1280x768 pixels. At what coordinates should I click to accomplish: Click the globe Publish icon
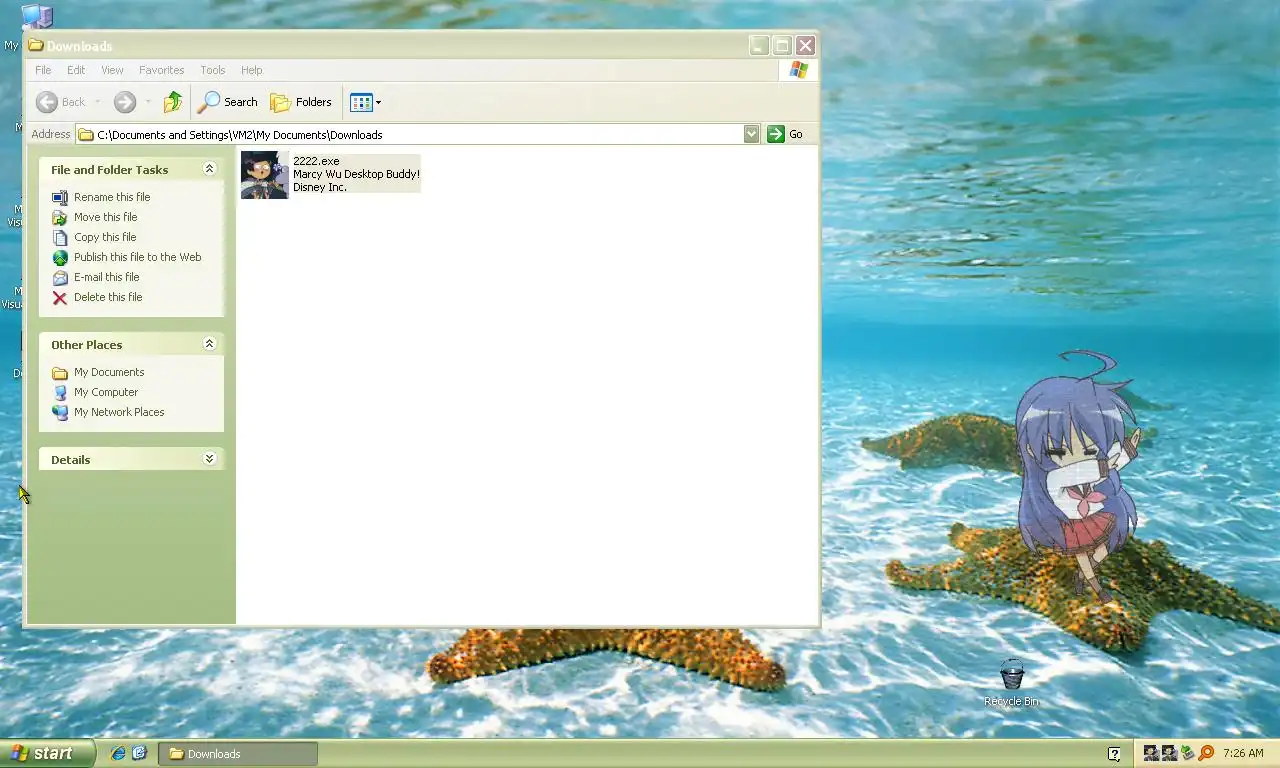click(60, 257)
